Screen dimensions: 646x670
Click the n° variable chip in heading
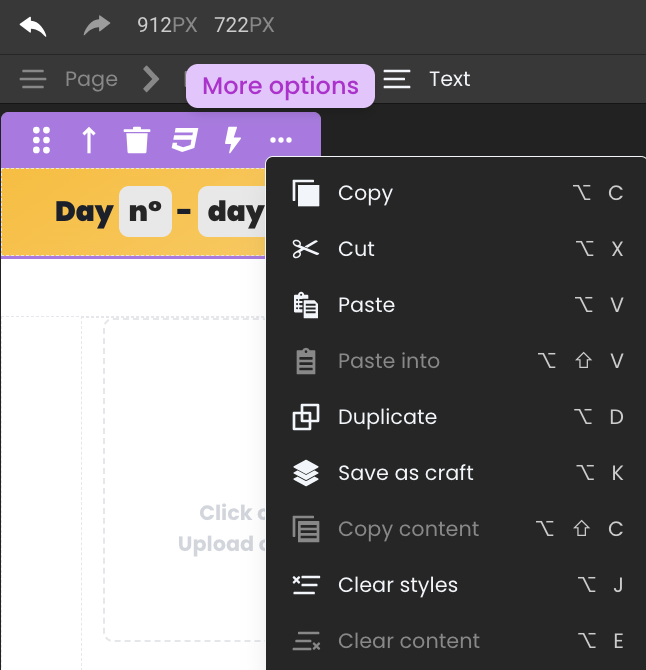pos(145,212)
